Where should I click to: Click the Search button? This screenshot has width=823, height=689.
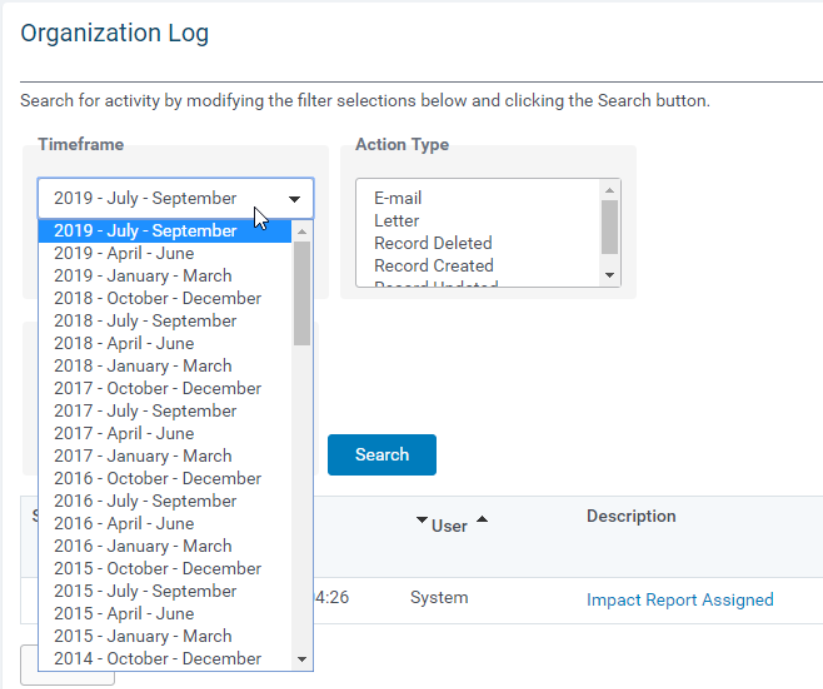[x=382, y=454]
